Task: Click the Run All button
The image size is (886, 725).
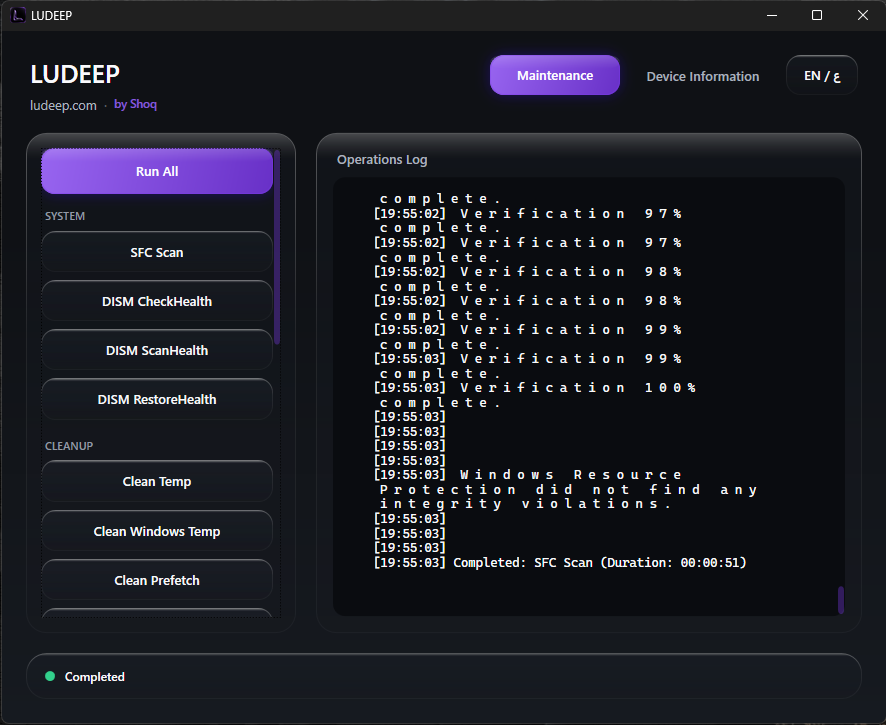Action: pos(157,171)
